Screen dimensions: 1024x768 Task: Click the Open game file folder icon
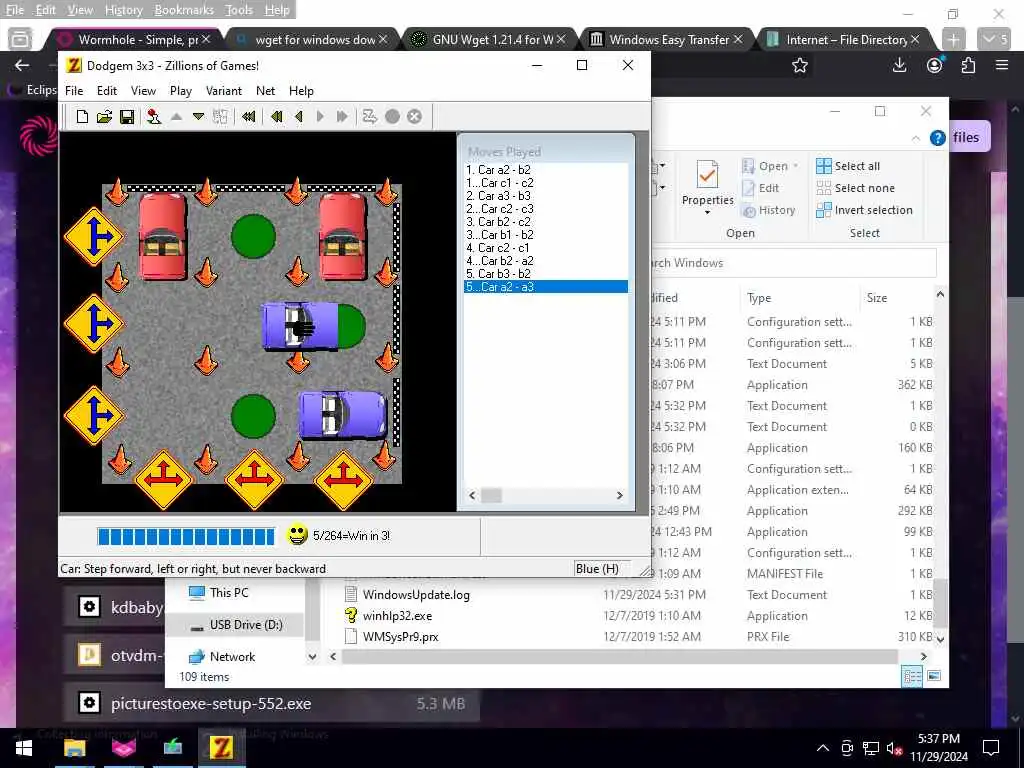(x=104, y=117)
